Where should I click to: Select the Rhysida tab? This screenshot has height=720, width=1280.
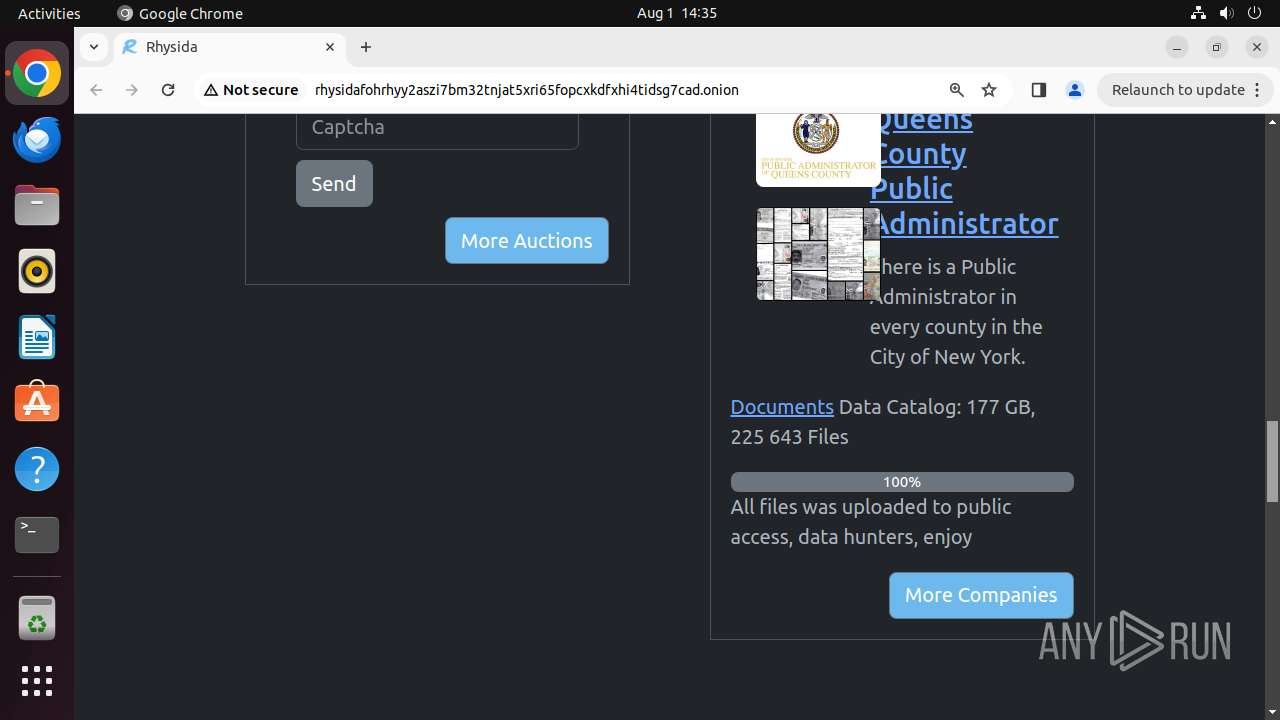(x=229, y=47)
